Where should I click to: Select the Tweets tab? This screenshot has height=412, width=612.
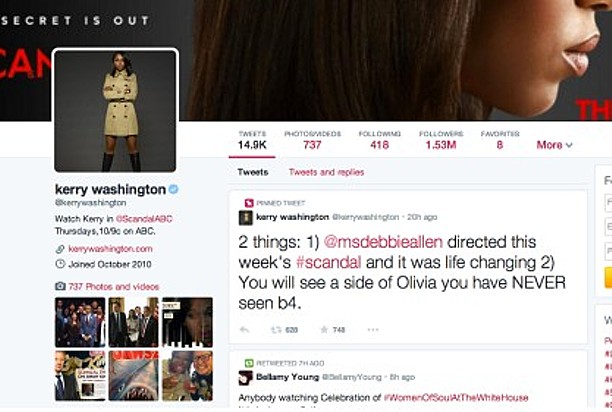coord(253,172)
